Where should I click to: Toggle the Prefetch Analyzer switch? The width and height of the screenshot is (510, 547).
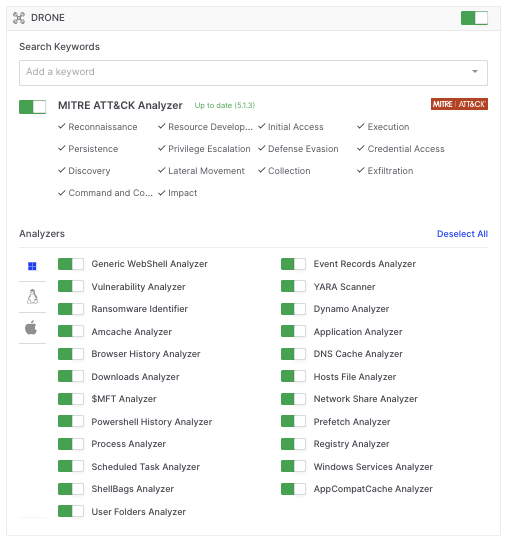[293, 421]
